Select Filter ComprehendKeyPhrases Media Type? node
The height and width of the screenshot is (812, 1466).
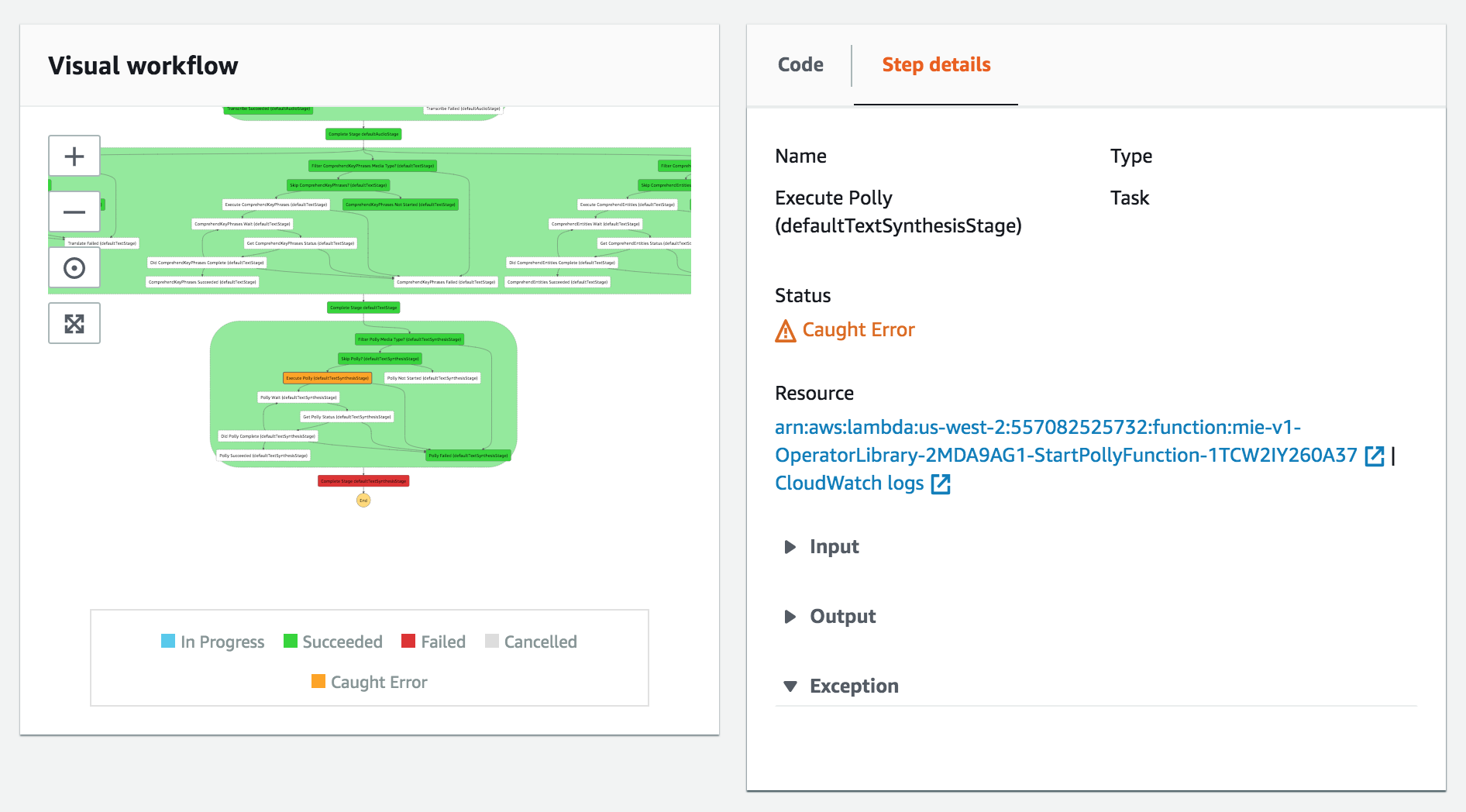[373, 166]
